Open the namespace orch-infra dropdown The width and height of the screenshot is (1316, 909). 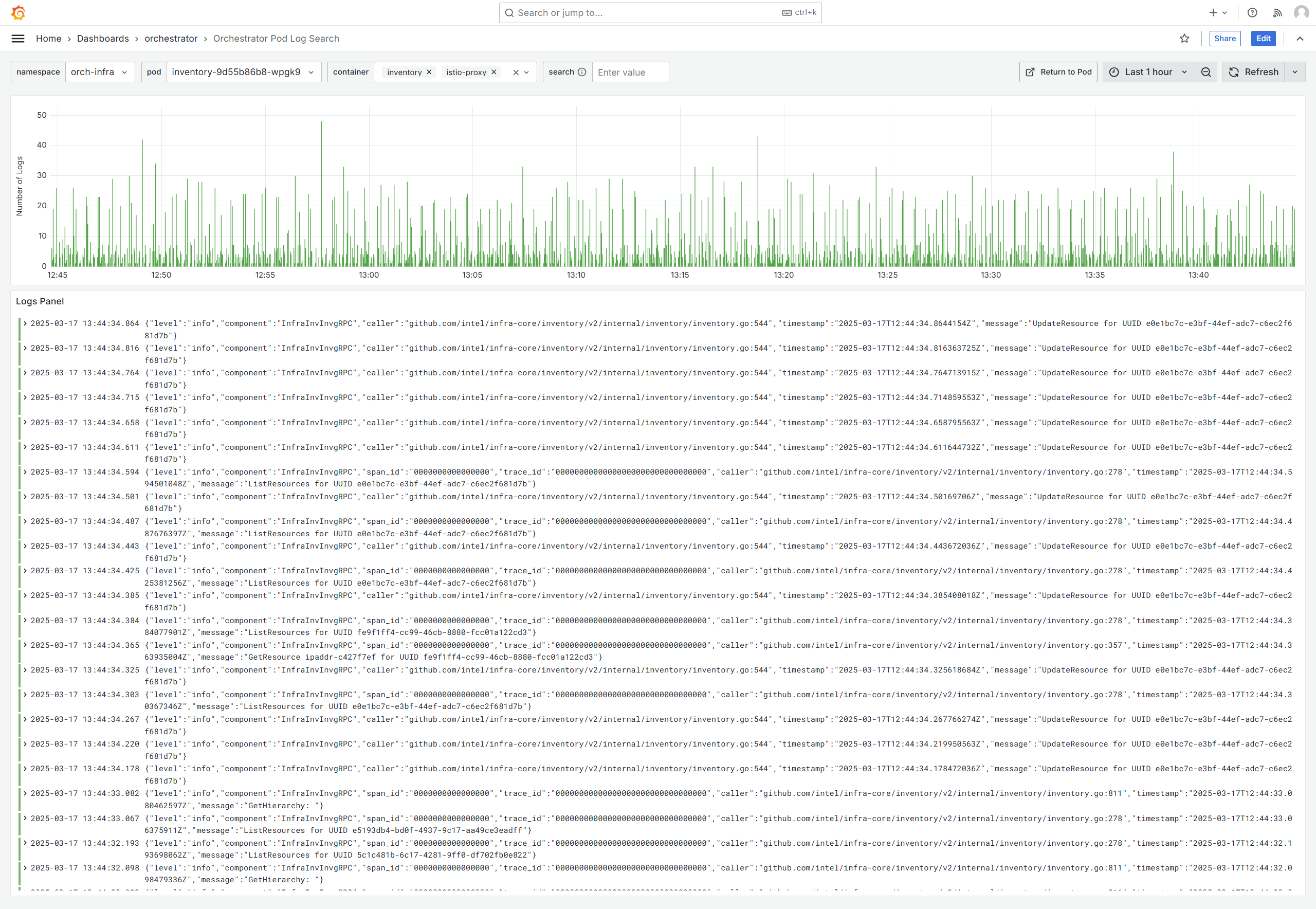click(x=100, y=72)
